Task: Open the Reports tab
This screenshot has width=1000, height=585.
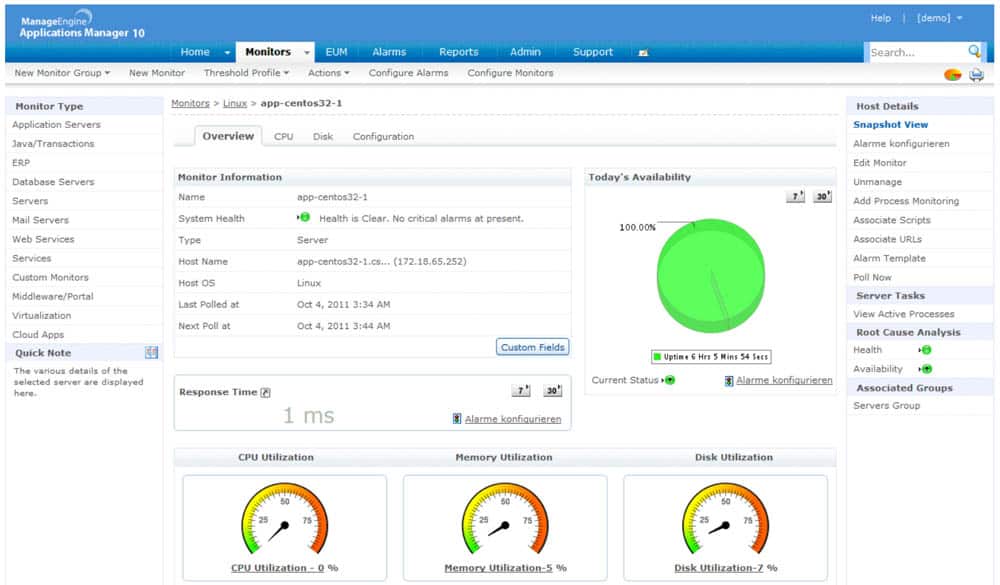Action: pos(459,52)
